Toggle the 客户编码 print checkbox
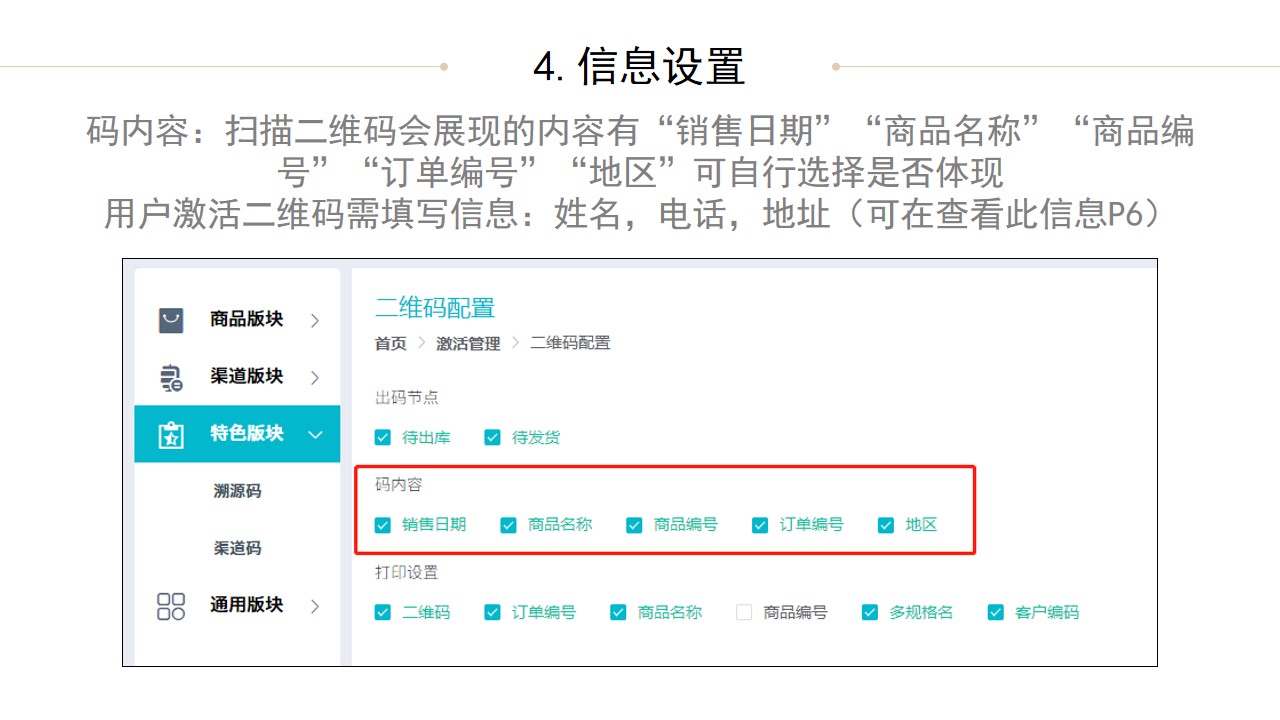Image resolution: width=1280 pixels, height=720 pixels. point(995,612)
